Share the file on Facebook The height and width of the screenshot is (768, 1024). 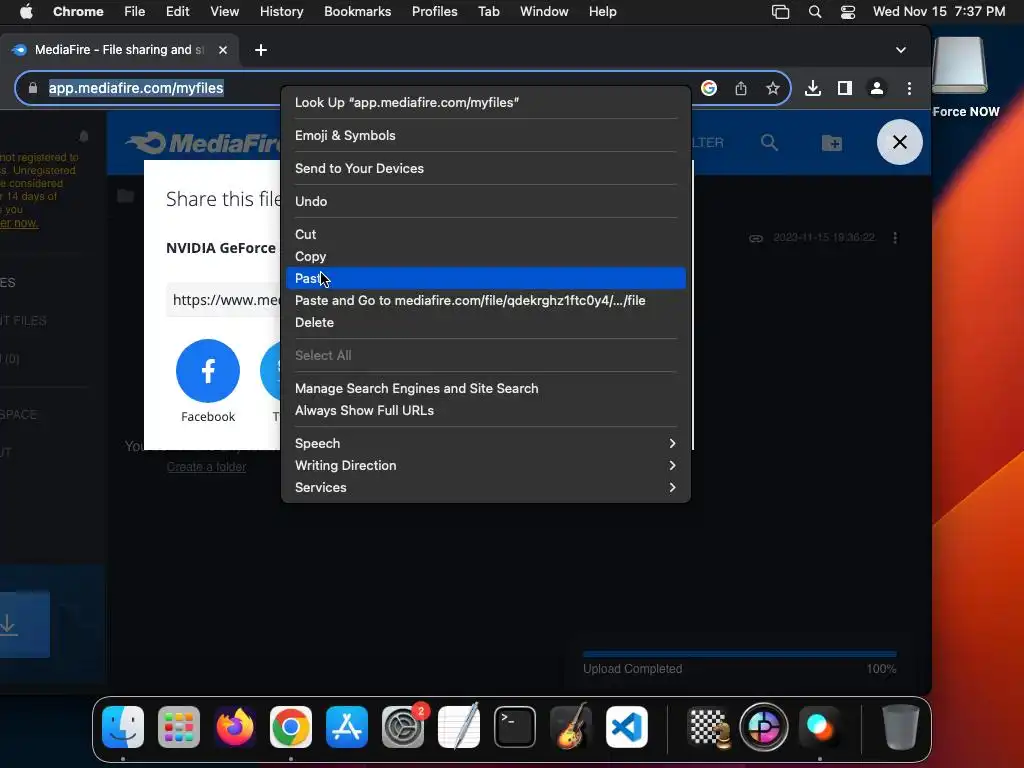[208, 371]
